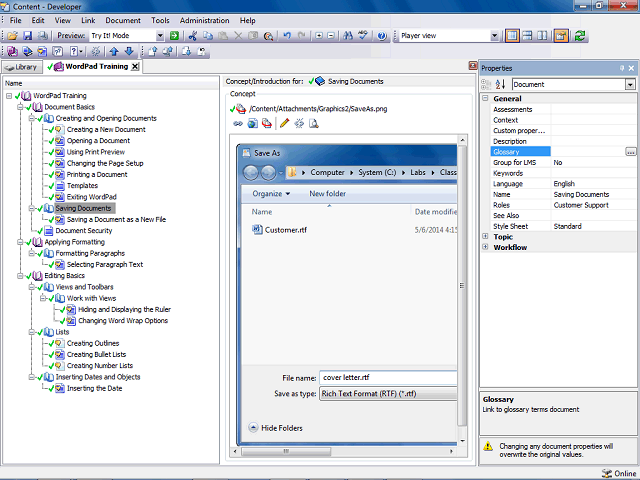Click the chain link icon in Concept pane
640x480 pixels.
pyautogui.click(x=238, y=124)
